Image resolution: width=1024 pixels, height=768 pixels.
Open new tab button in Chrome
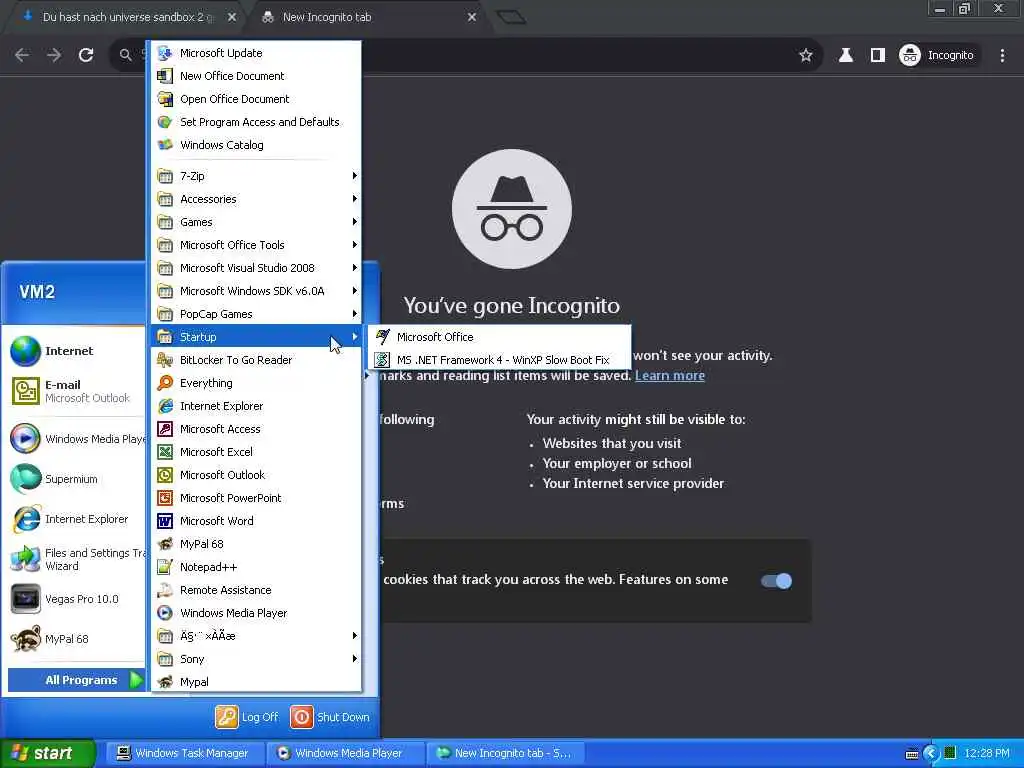click(511, 18)
